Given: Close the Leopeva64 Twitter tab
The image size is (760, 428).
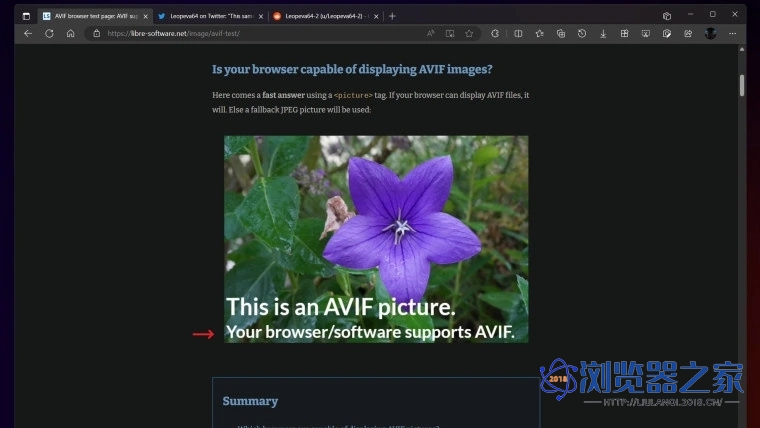Looking at the screenshot, I should (261, 16).
